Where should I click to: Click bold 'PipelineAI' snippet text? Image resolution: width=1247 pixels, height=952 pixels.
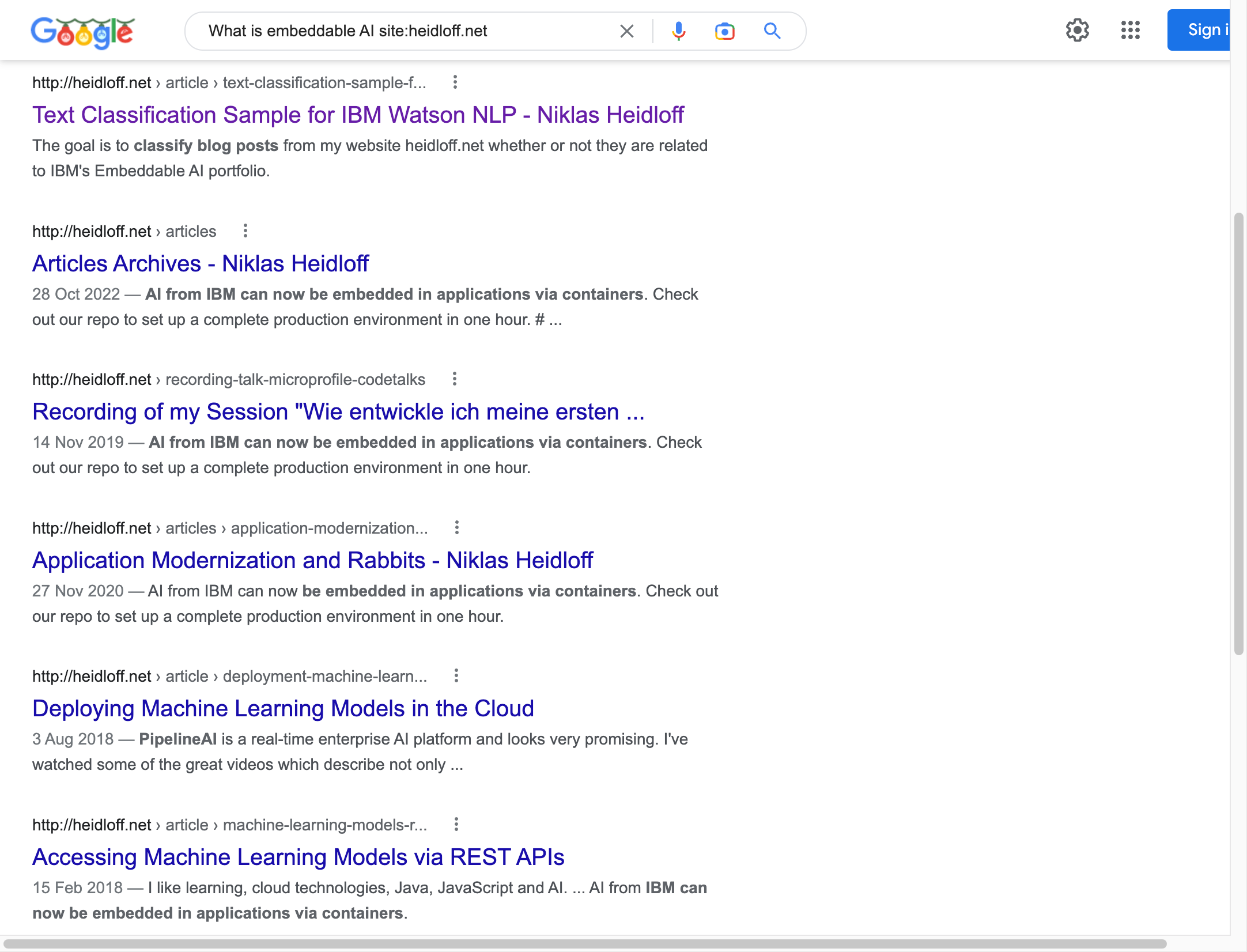pyautogui.click(x=178, y=739)
